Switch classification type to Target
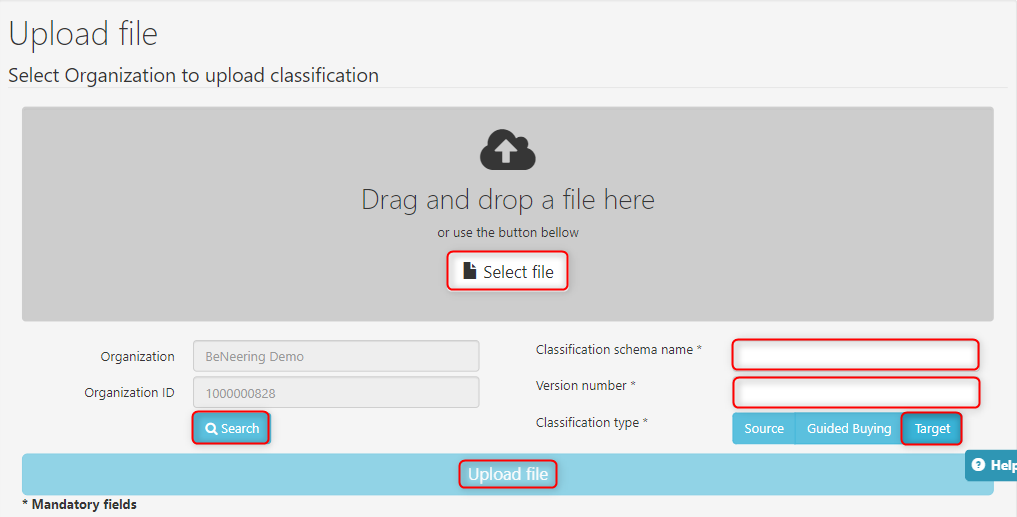 point(931,429)
